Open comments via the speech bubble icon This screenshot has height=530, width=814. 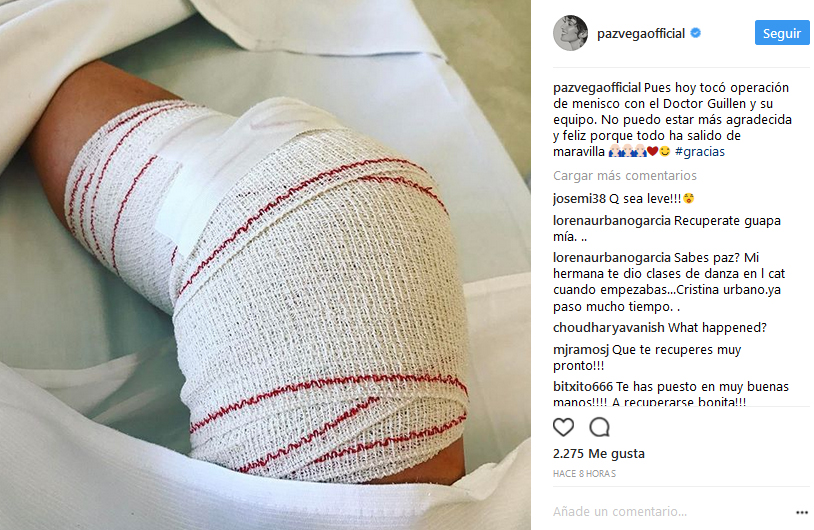click(599, 427)
